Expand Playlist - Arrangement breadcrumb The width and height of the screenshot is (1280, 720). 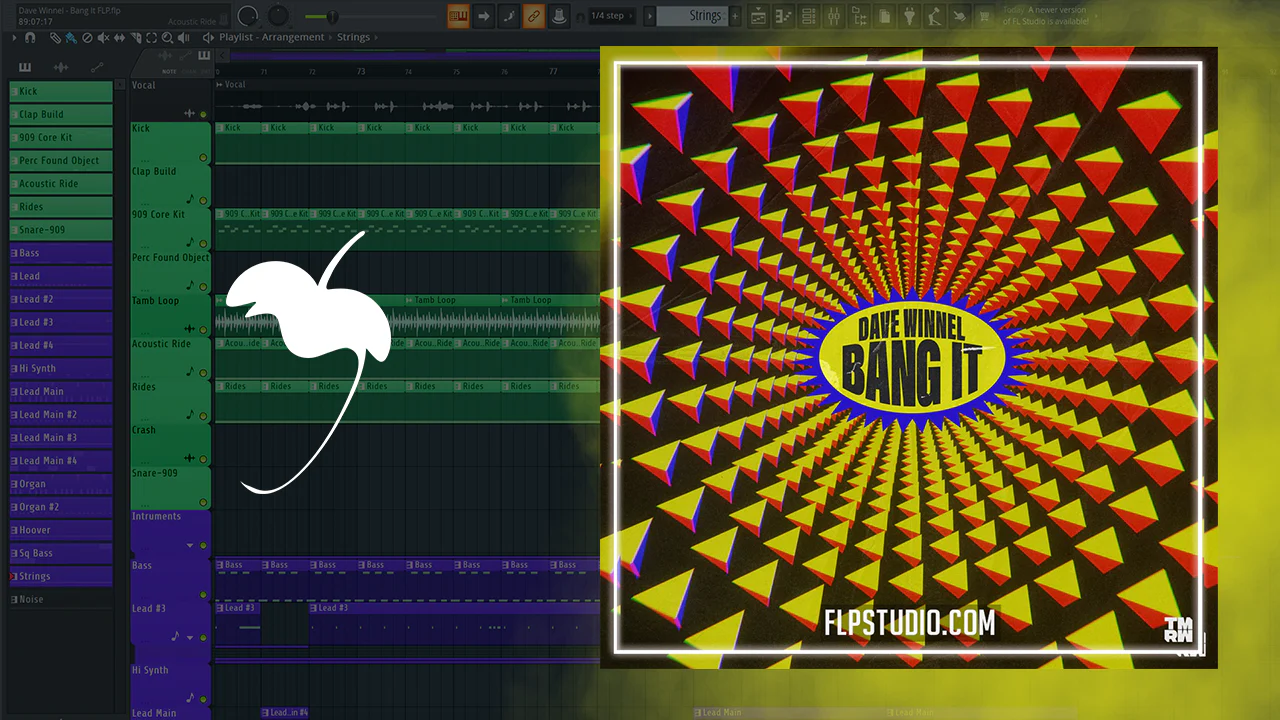click(272, 38)
